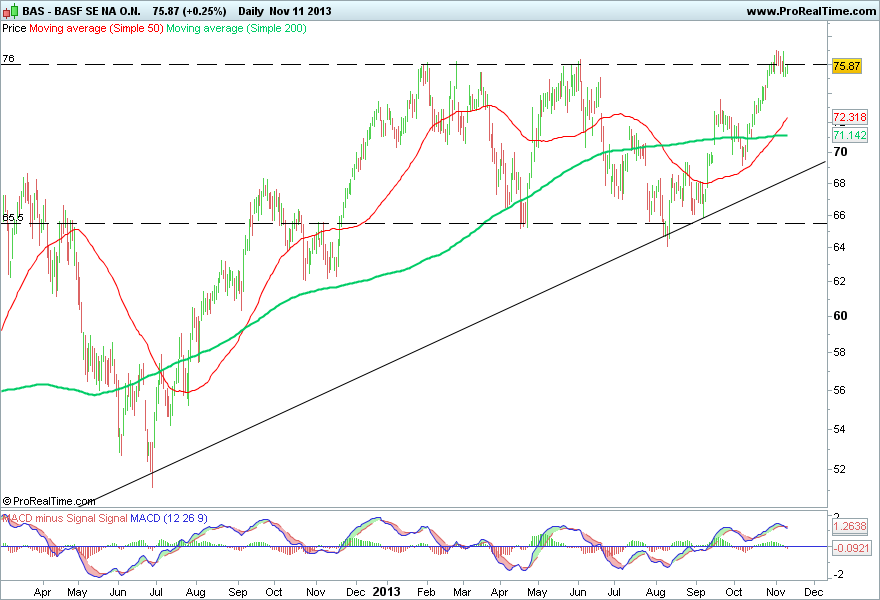880x600 pixels.
Task: Select the Price legend label
Action: point(14,28)
